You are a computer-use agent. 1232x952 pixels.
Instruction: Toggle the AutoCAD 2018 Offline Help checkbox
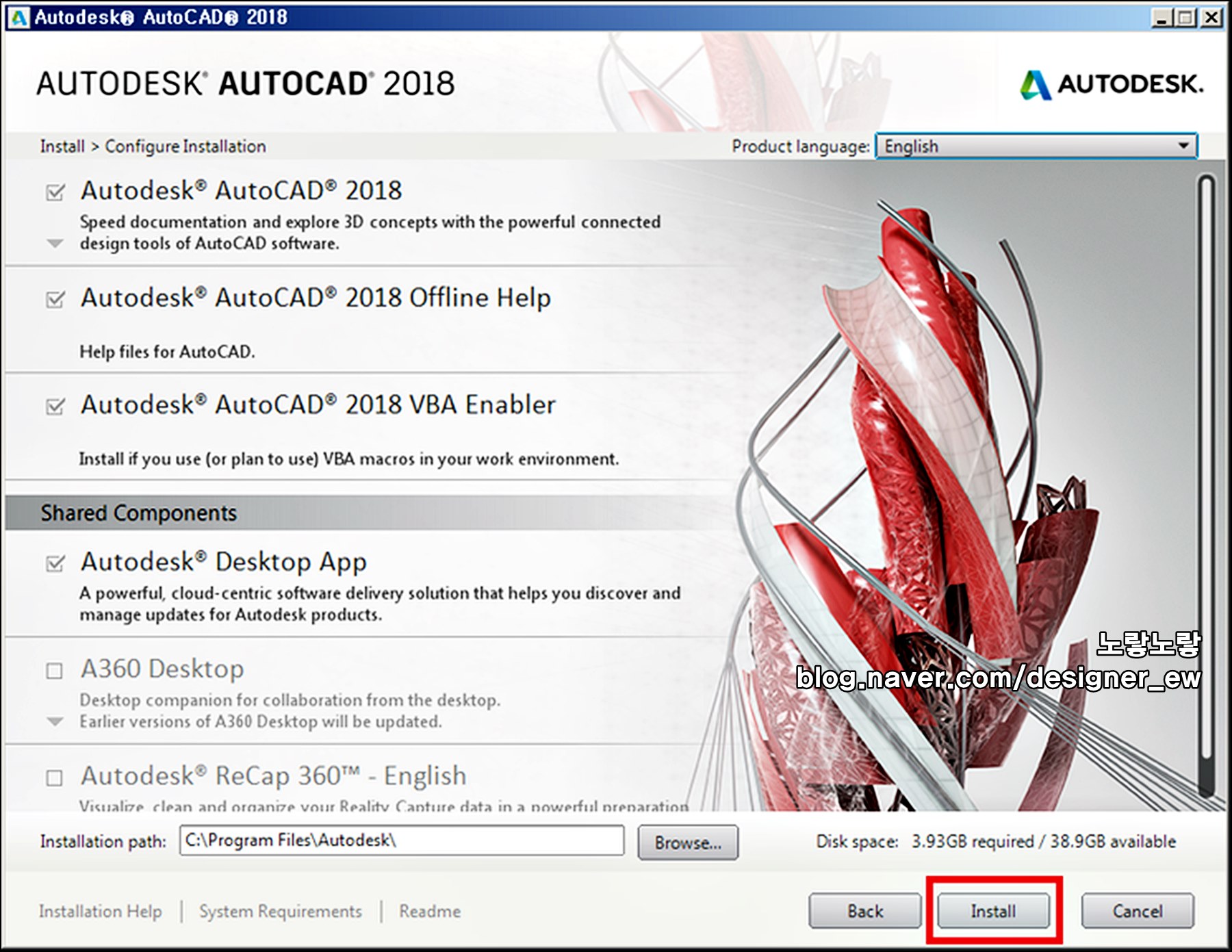tap(55, 299)
